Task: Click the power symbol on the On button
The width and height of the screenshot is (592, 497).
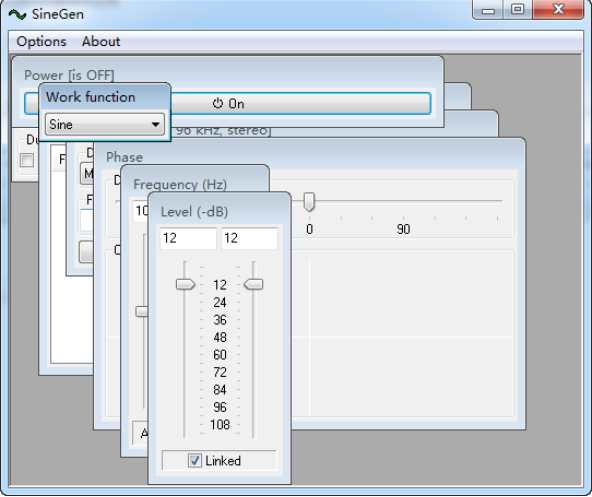Action: point(217,103)
